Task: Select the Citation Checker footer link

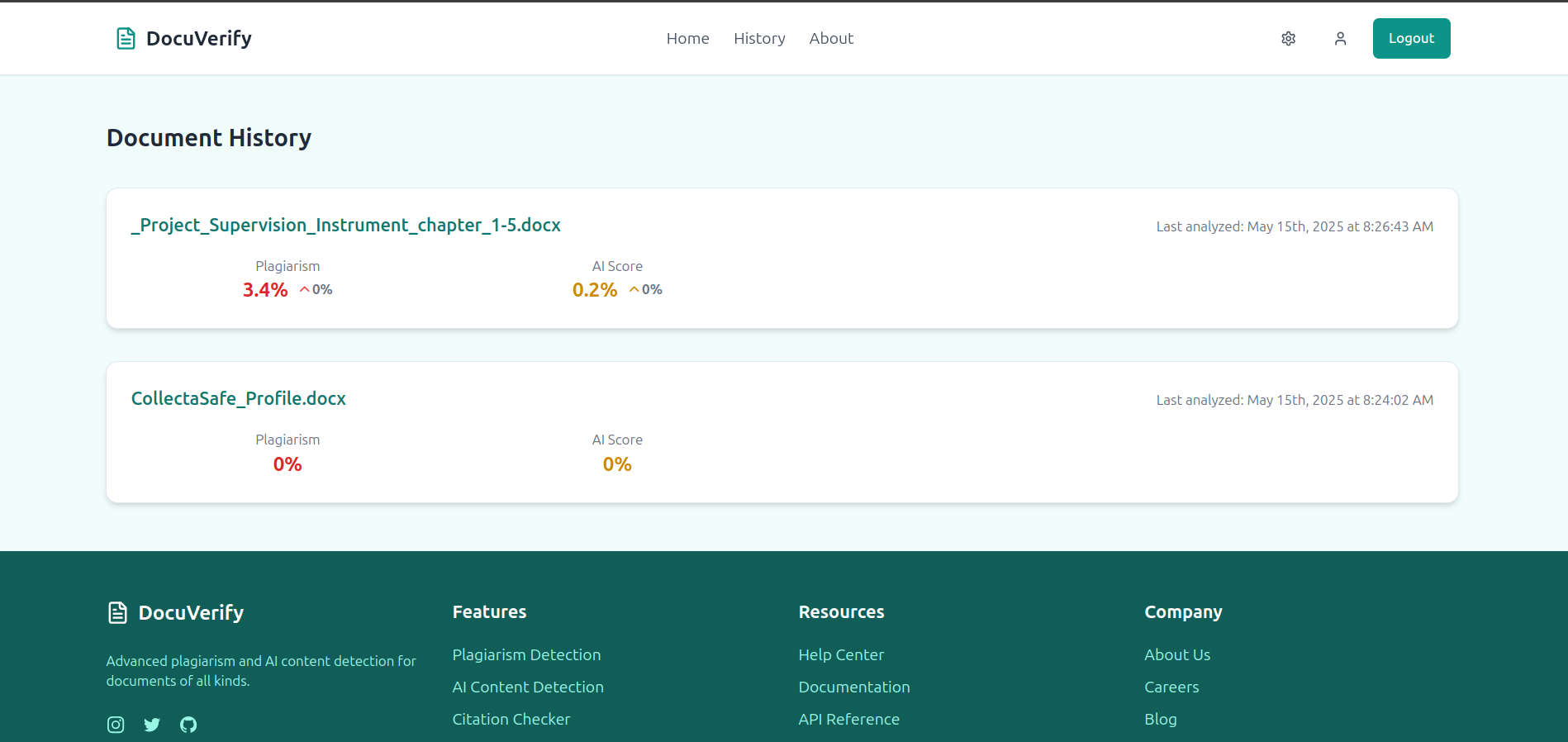Action: pos(511,720)
